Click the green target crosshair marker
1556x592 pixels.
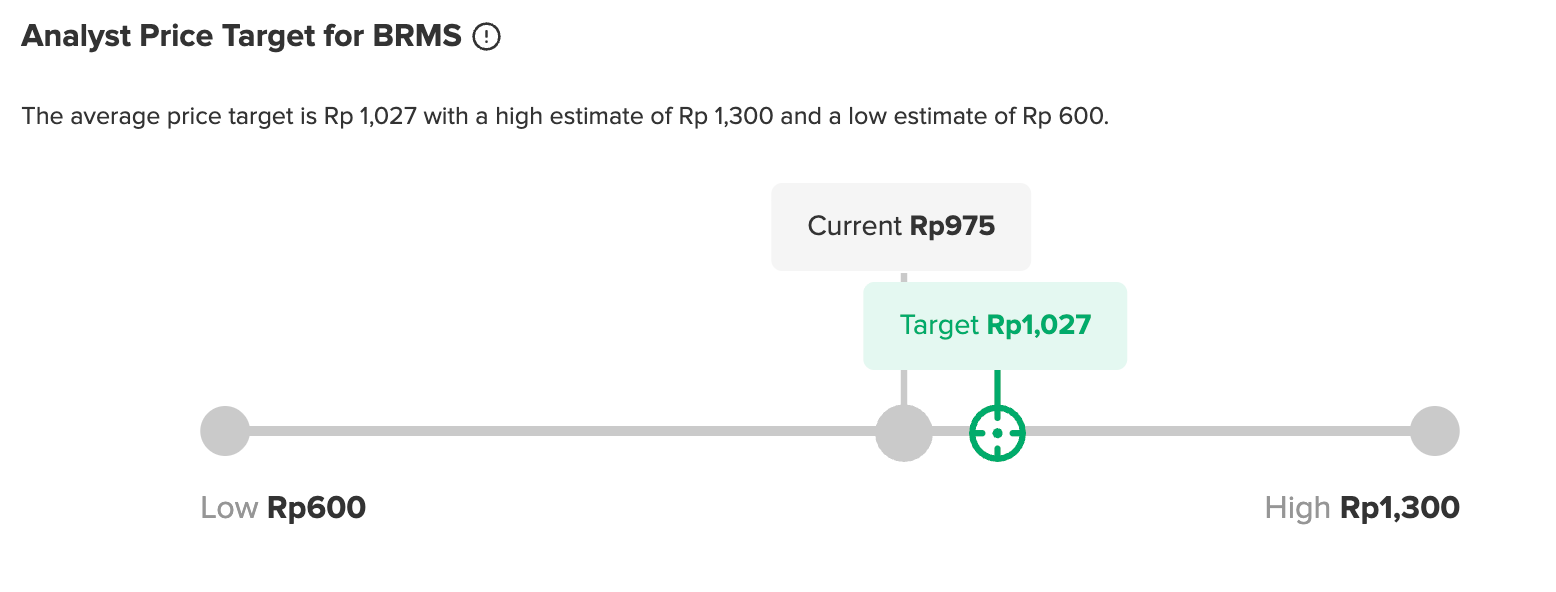[x=997, y=433]
